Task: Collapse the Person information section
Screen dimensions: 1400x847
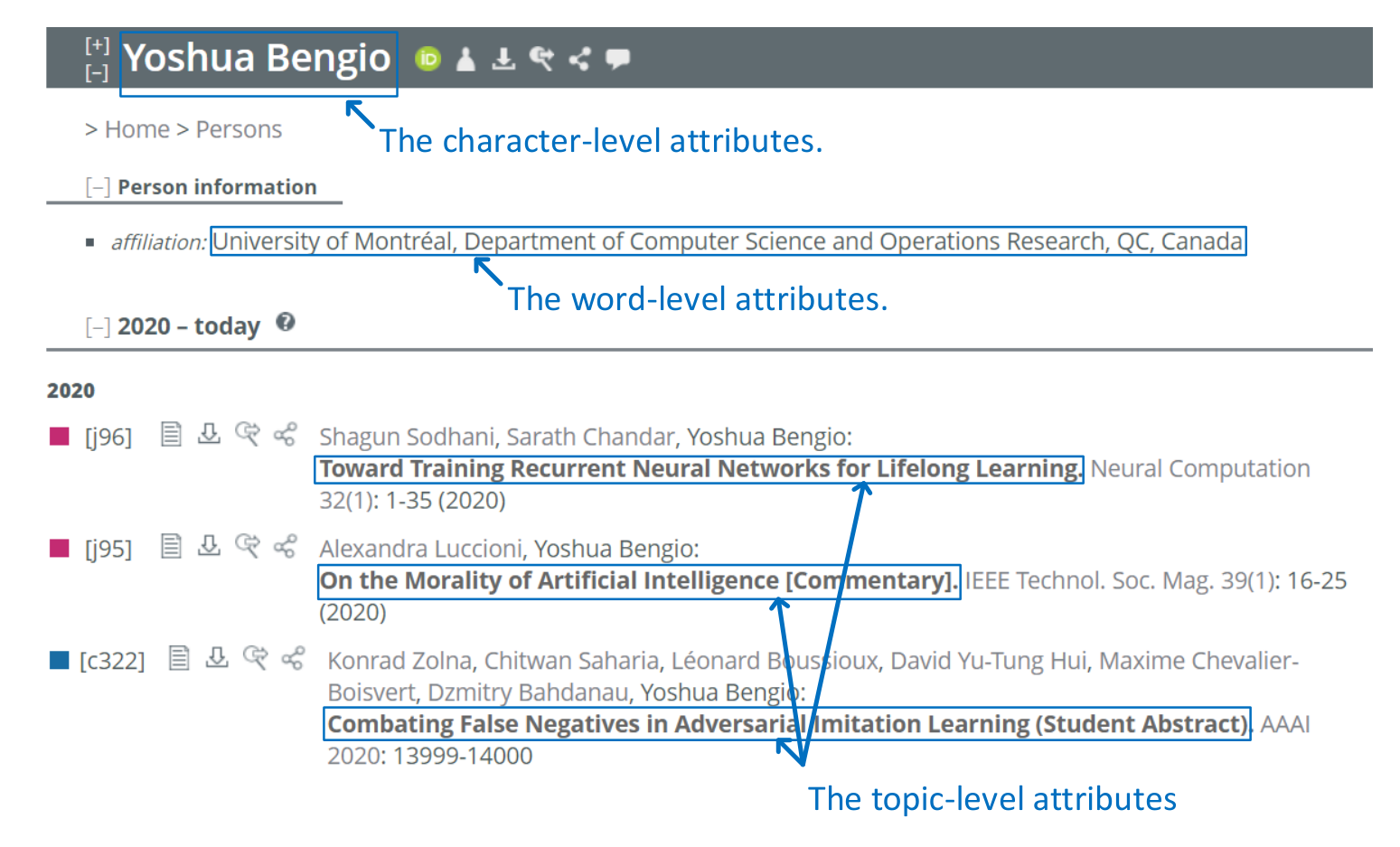Action: pyautogui.click(x=98, y=187)
